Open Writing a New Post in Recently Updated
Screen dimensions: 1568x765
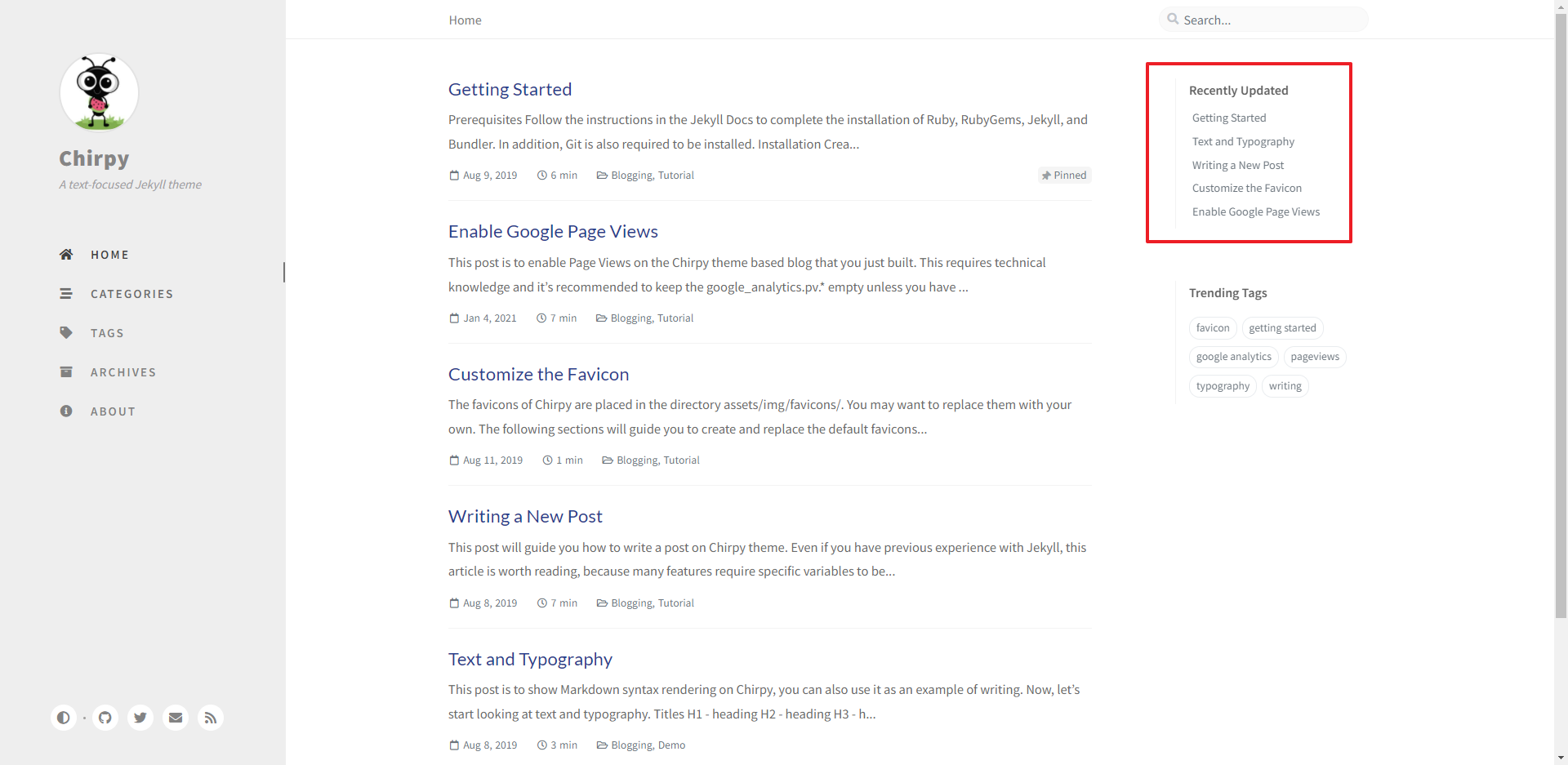pyautogui.click(x=1238, y=165)
